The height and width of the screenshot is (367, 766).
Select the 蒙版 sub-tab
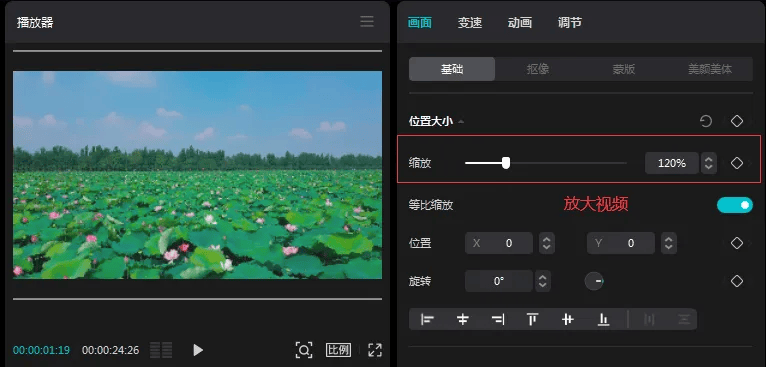click(x=624, y=69)
